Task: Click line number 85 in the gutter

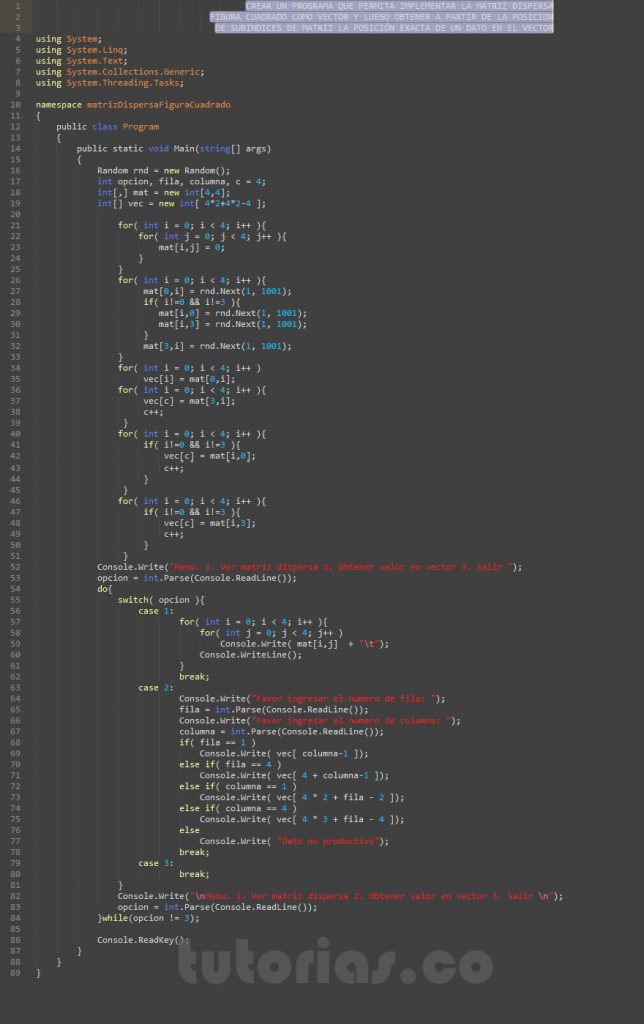Action: (15, 929)
